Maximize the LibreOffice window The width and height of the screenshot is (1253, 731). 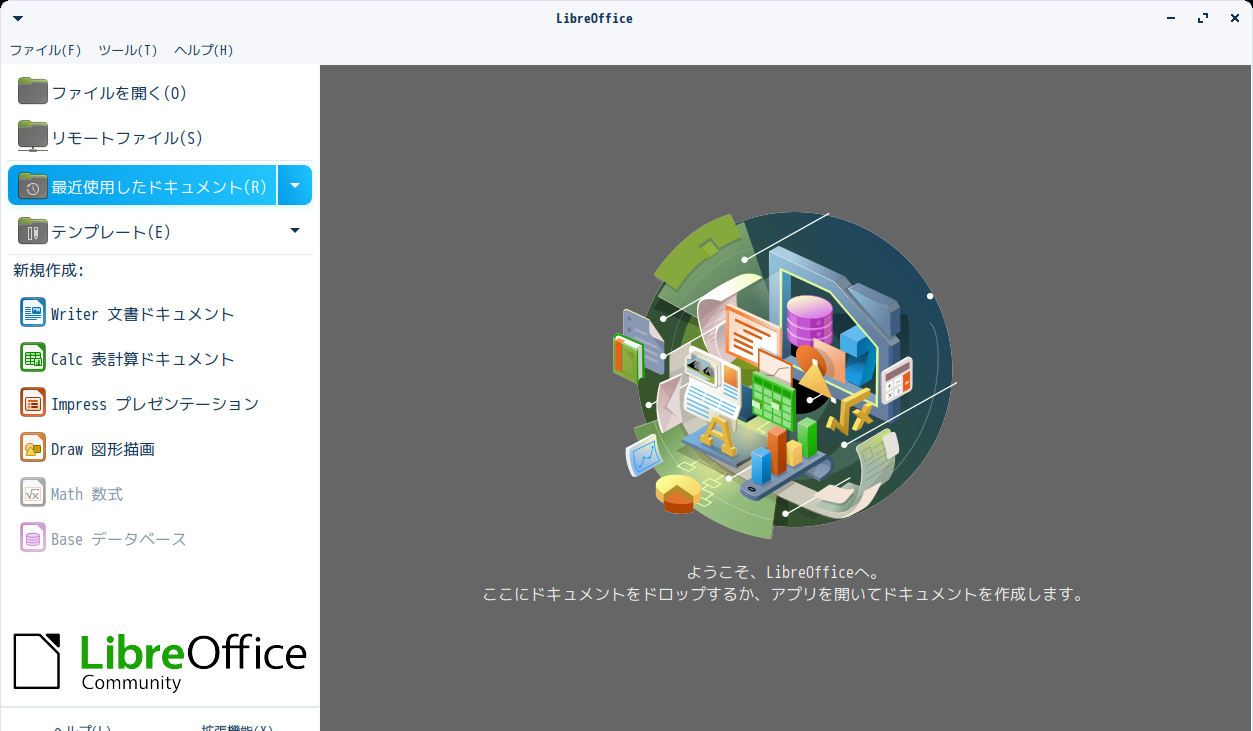(x=1203, y=18)
